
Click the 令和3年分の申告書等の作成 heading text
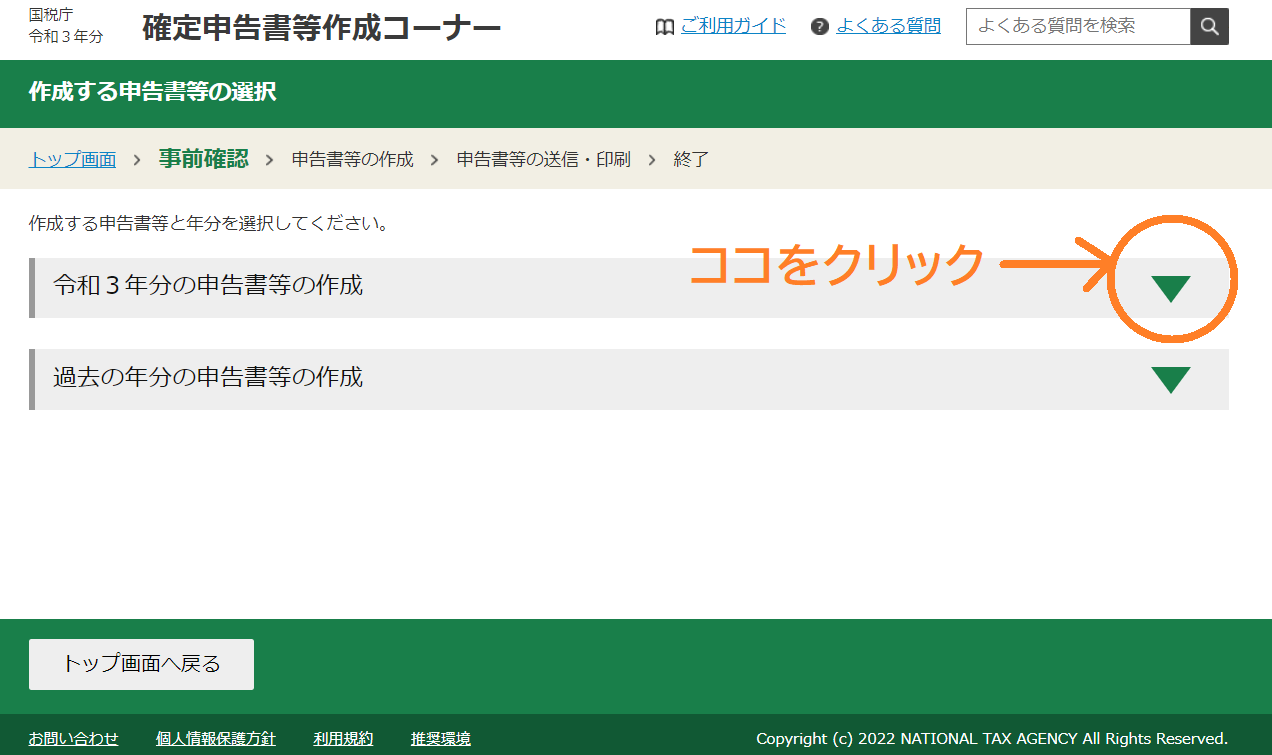click(x=208, y=286)
